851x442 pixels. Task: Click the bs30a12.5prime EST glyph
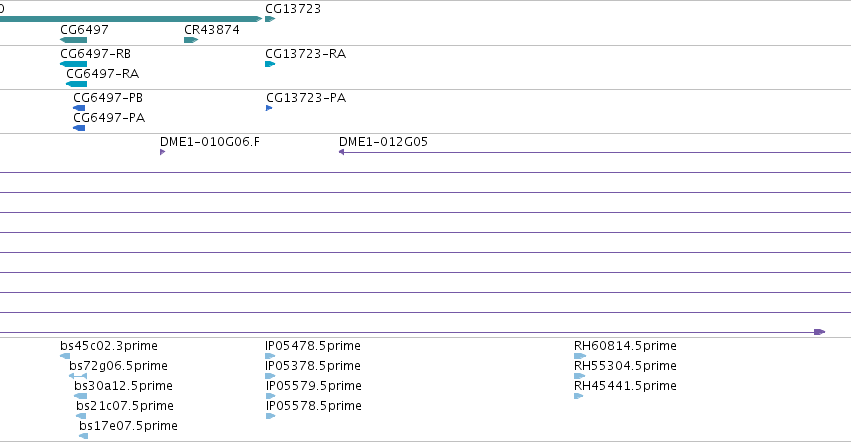click(80, 396)
